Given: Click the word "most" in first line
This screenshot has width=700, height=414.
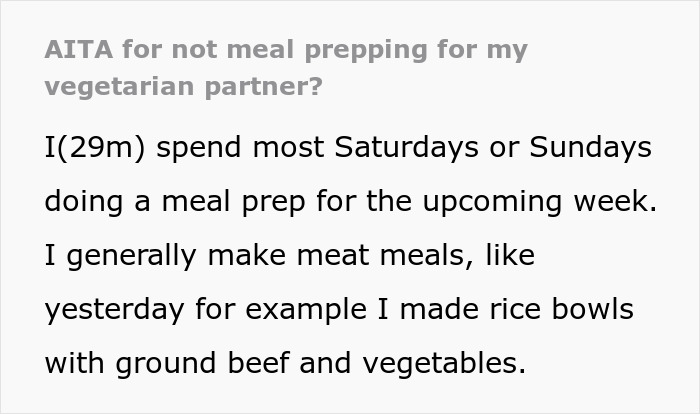Looking at the screenshot, I should 283,148.
